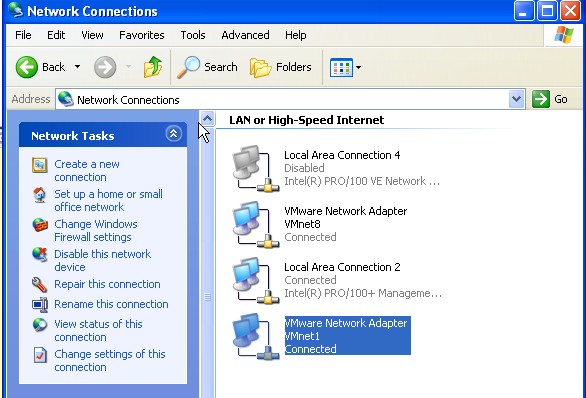This screenshot has height=398, width=586.
Task: Open the Back history dropdown arrow
Action: coord(77,67)
